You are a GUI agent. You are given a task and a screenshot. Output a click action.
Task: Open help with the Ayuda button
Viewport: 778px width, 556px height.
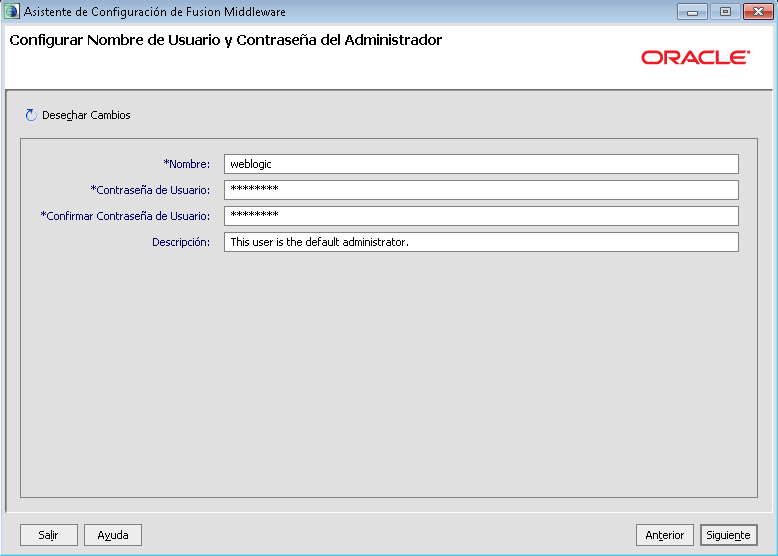pos(113,535)
